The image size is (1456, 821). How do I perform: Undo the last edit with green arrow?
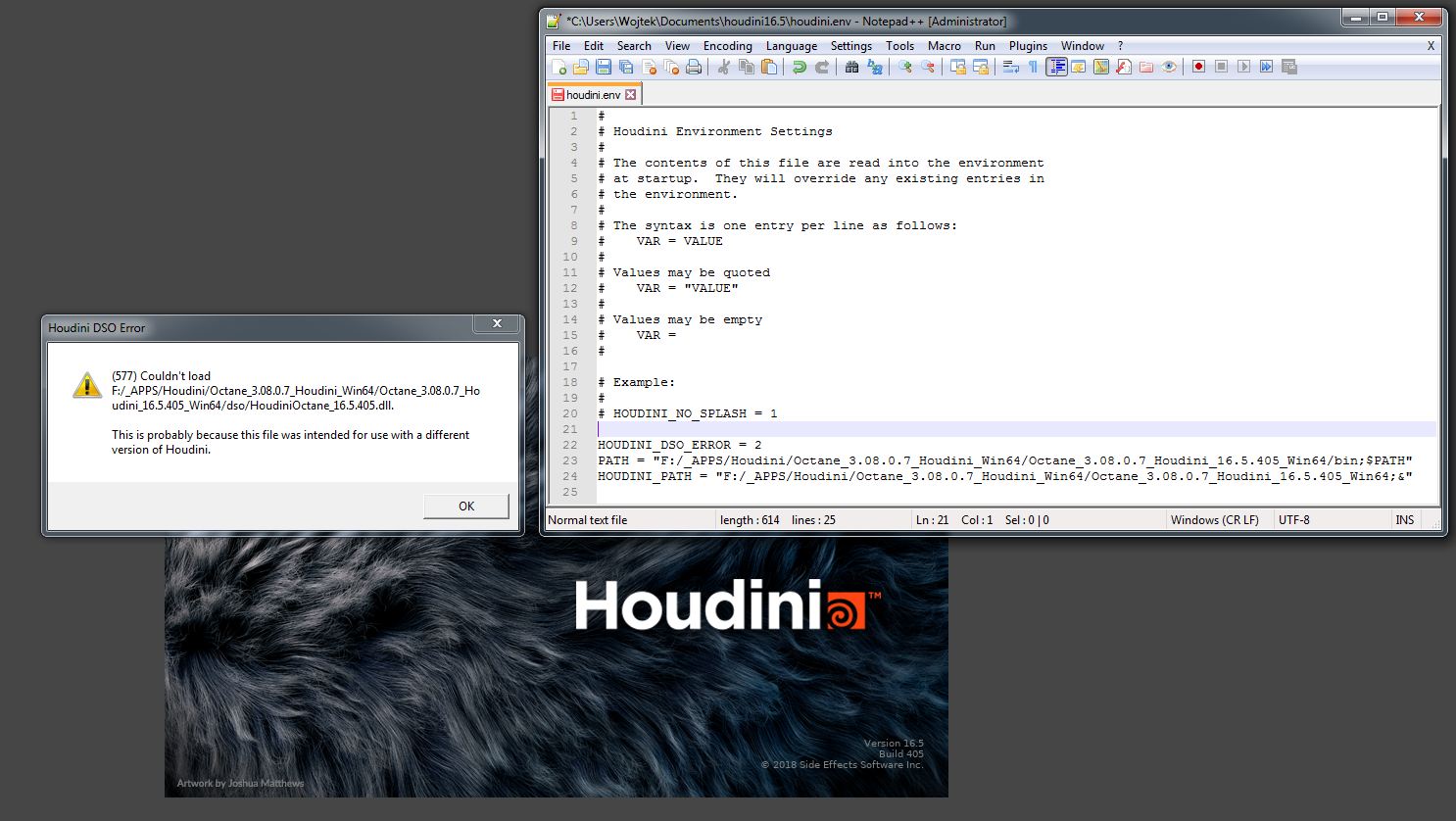point(800,67)
